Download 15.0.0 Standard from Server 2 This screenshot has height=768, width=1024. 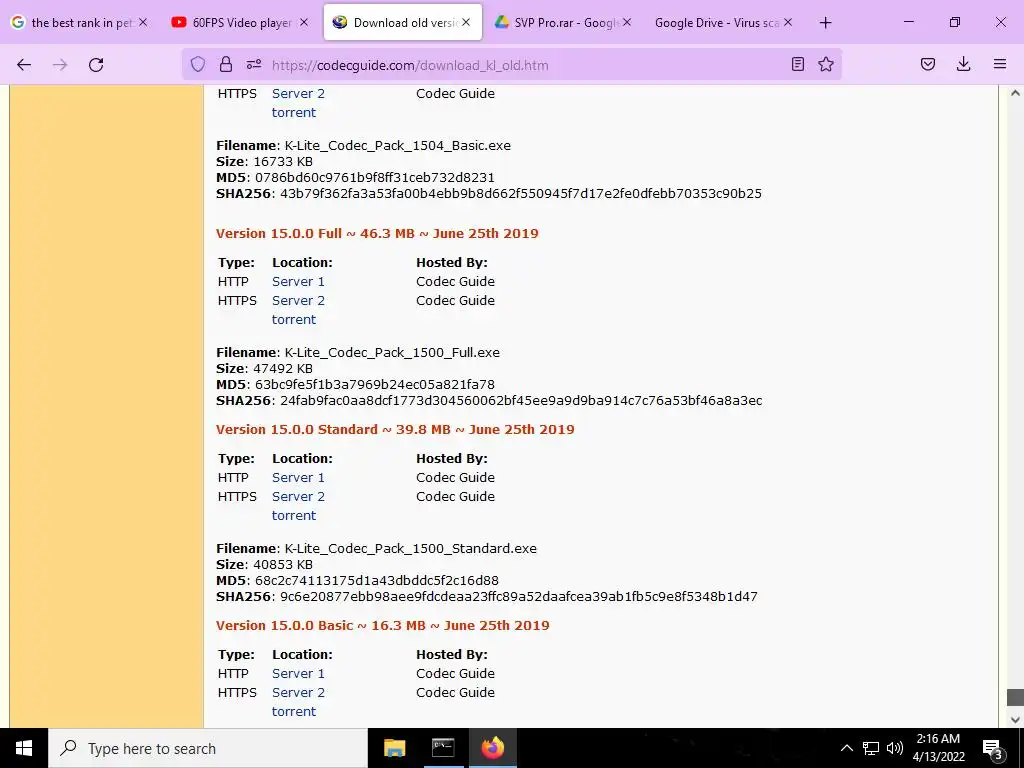(x=298, y=496)
